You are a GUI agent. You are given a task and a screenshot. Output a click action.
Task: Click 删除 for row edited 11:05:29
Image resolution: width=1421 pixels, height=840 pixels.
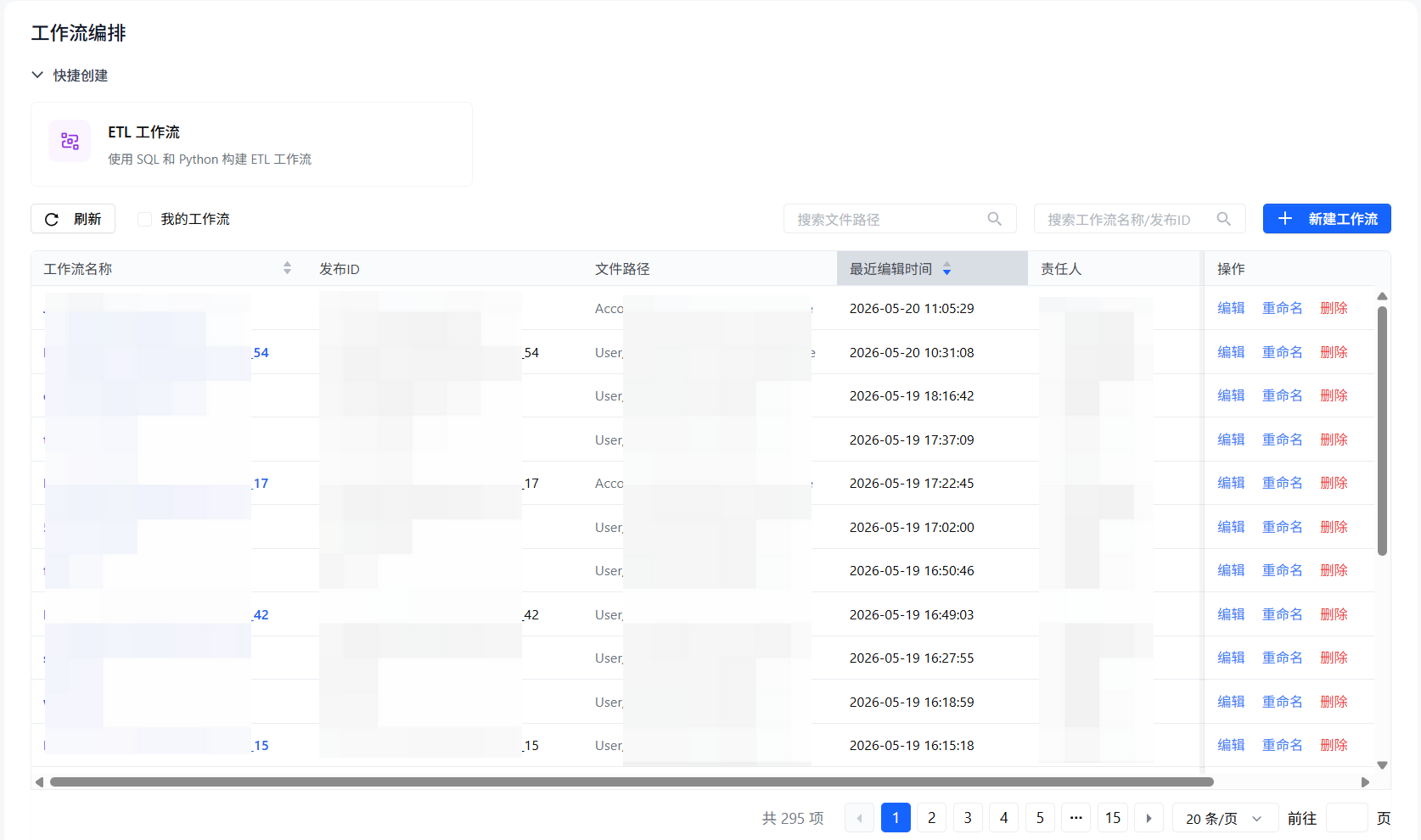point(1334,308)
